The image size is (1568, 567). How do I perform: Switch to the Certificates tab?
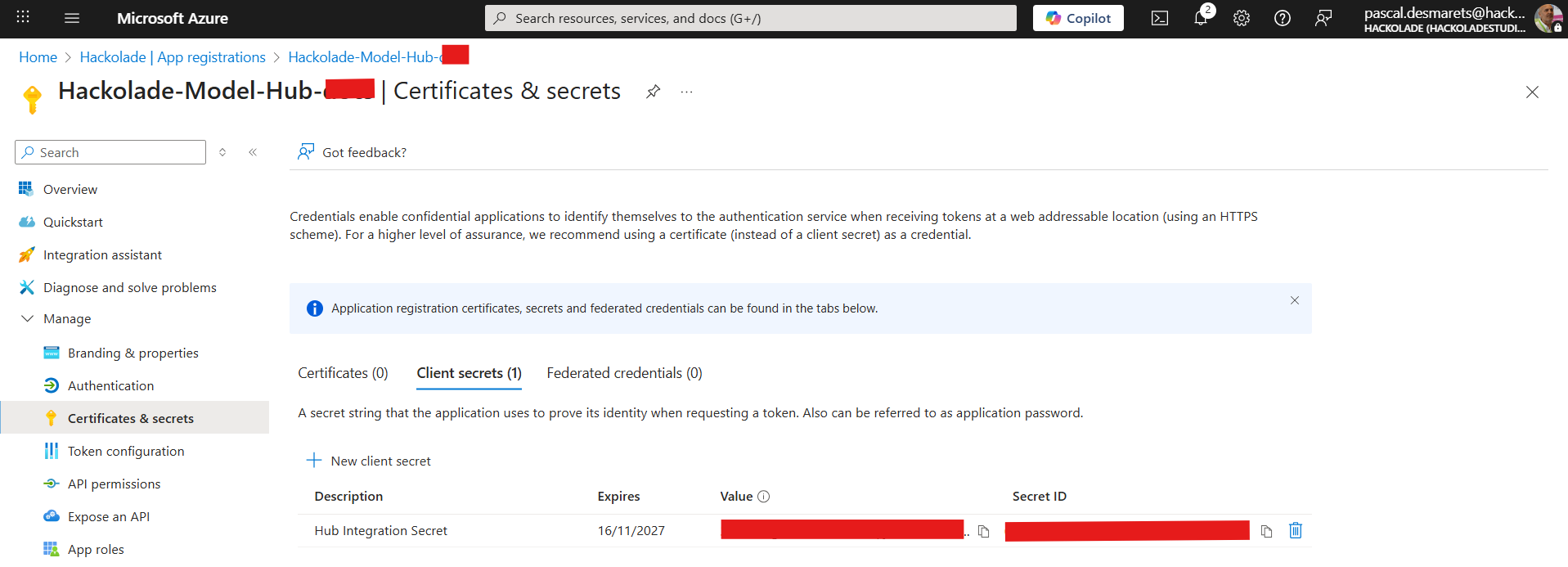(x=343, y=372)
